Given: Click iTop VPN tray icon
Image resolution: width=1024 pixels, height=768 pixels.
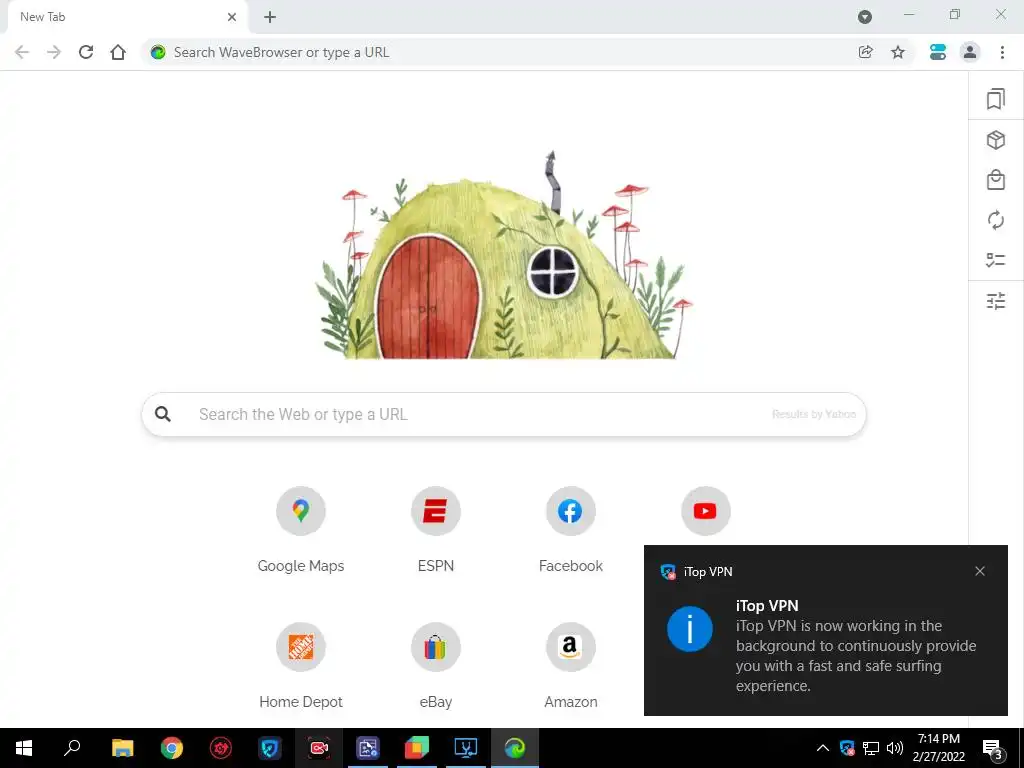Looking at the screenshot, I should coord(847,748).
